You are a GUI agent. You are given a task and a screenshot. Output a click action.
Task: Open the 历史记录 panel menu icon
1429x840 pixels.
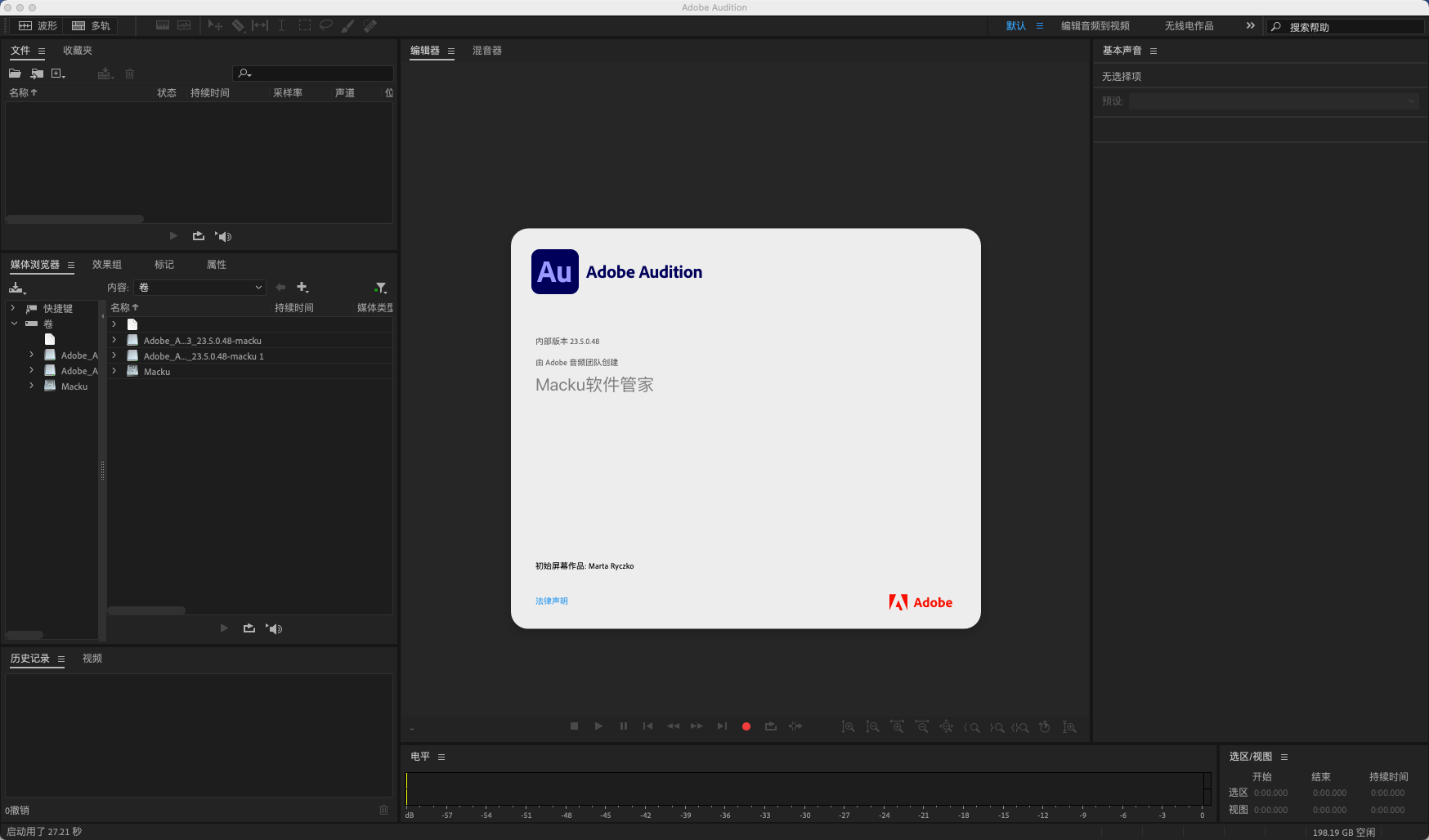coord(61,659)
